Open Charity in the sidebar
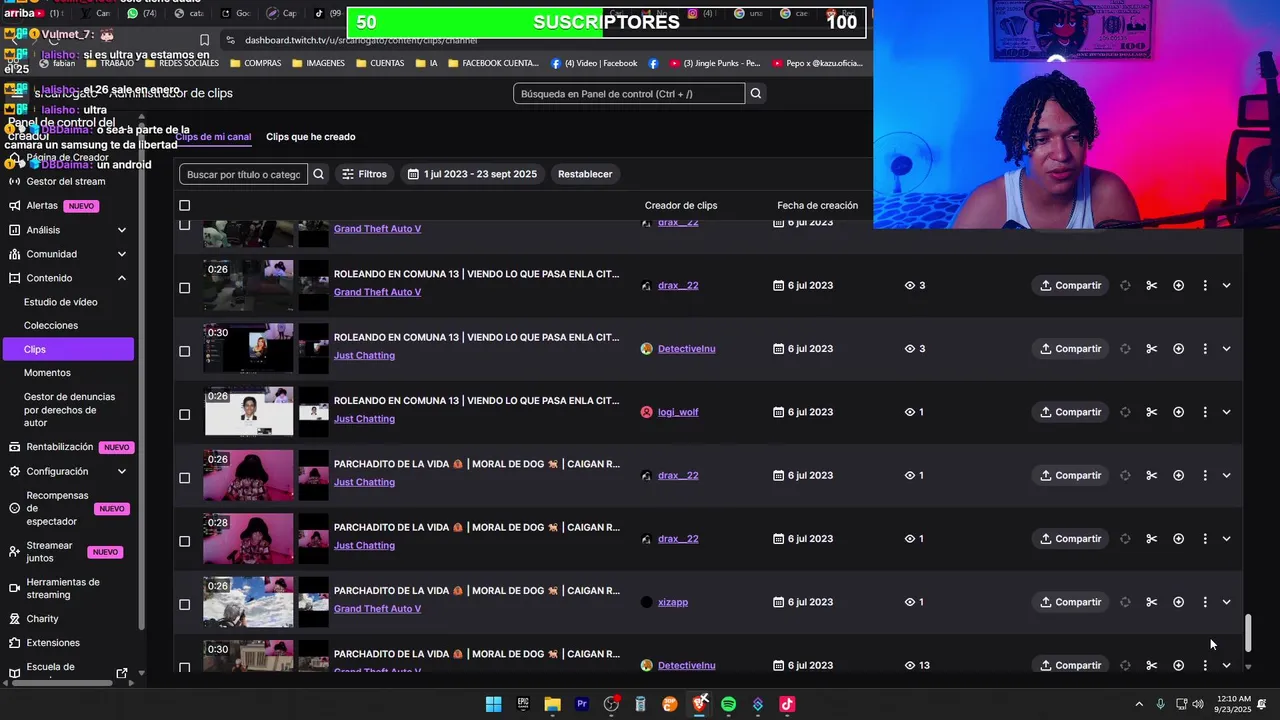Viewport: 1280px width, 720px height. click(42, 619)
